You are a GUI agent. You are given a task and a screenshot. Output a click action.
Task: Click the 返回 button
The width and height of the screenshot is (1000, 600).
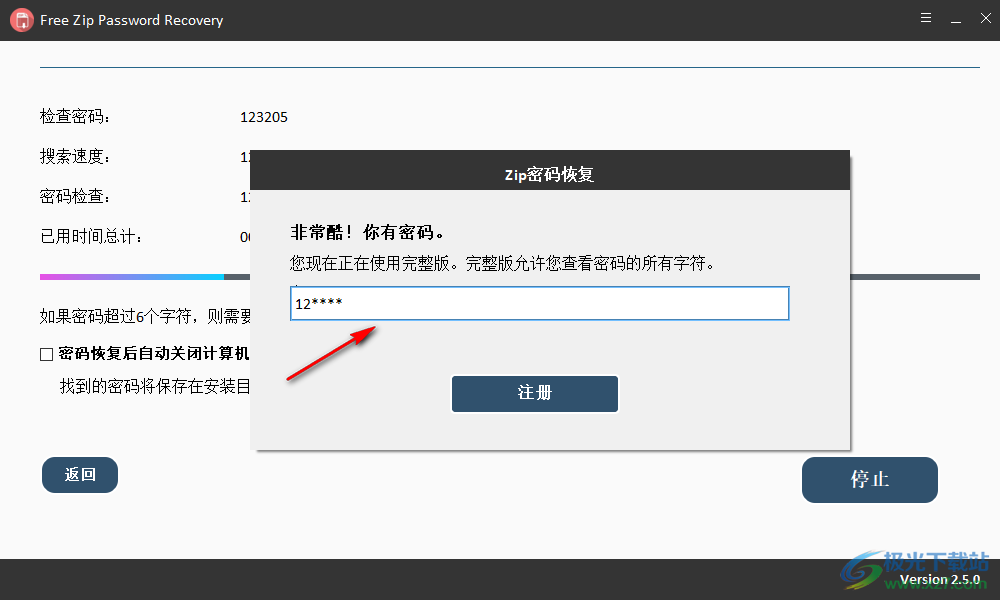(x=80, y=474)
